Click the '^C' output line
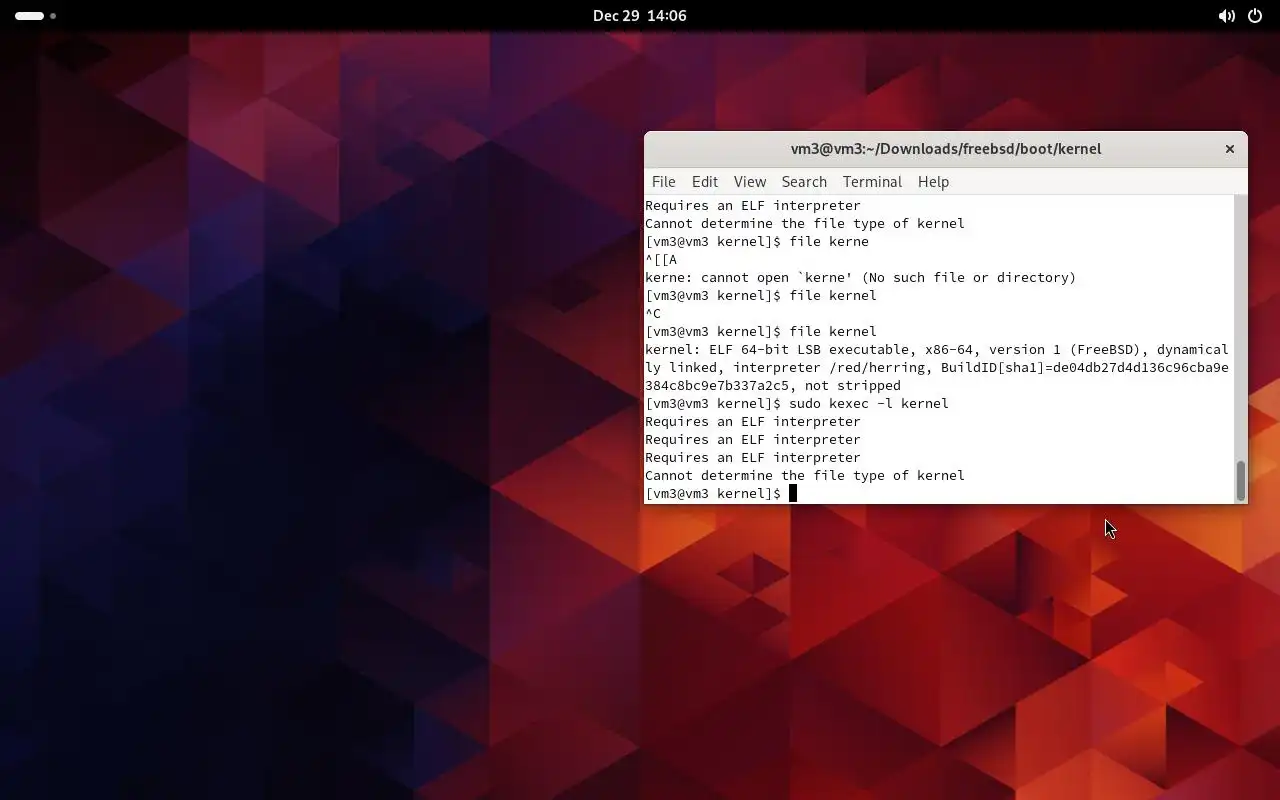Viewport: 1280px width, 800px height. point(653,313)
